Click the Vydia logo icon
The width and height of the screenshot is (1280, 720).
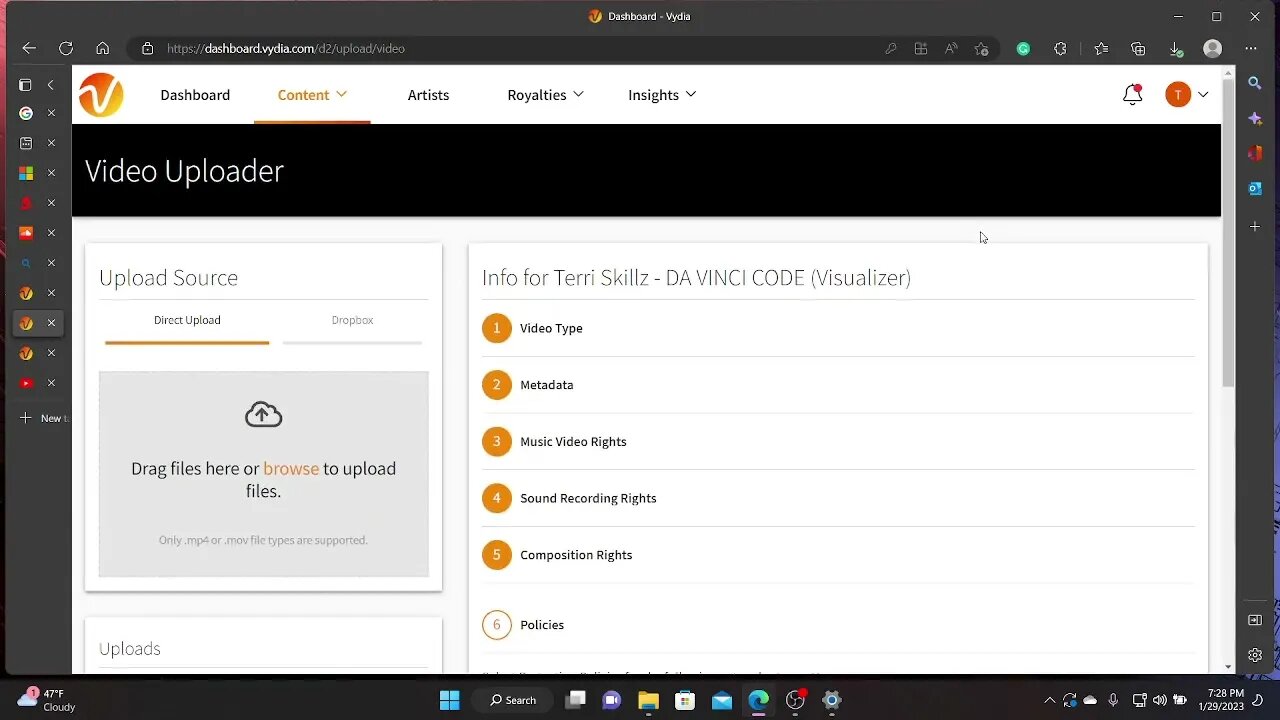pos(101,95)
